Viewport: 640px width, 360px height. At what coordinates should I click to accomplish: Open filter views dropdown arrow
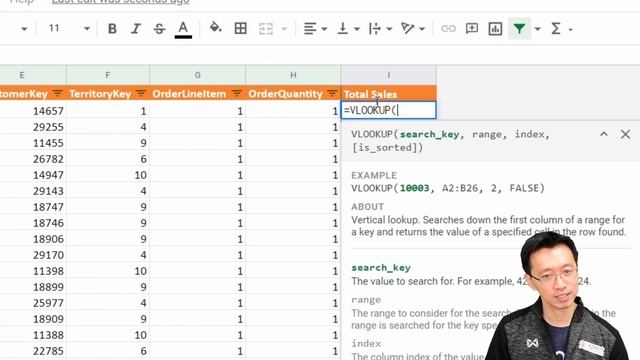pyautogui.click(x=538, y=29)
